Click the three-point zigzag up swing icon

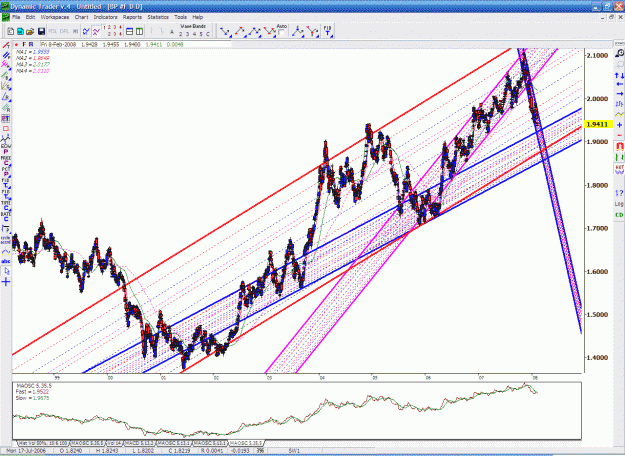pyautogui.click(x=255, y=31)
